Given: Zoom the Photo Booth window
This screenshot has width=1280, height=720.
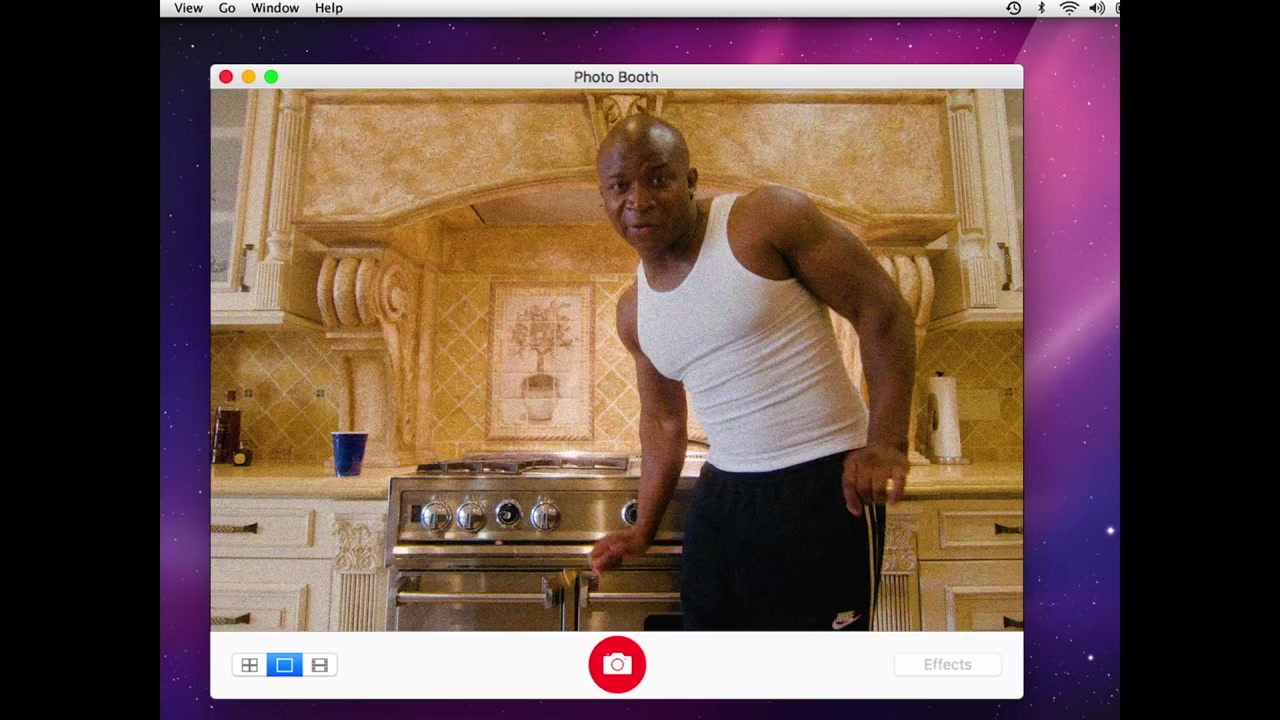Looking at the screenshot, I should pyautogui.click(x=271, y=77).
